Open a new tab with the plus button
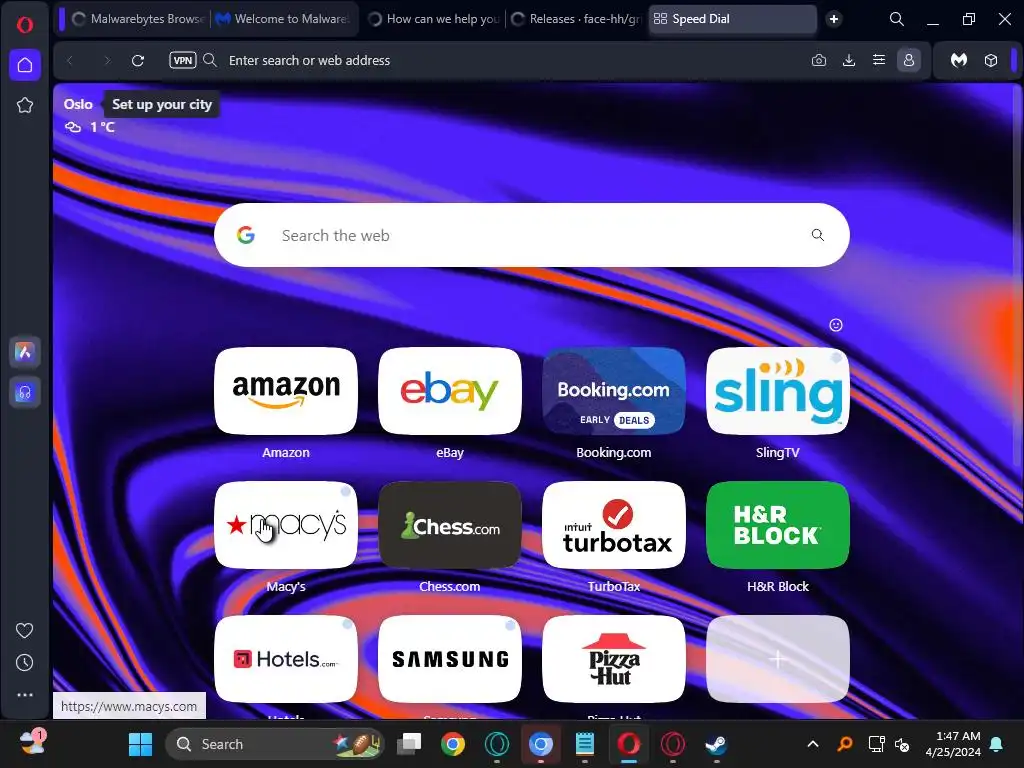Screen dimensions: 1024x768 (x=833, y=19)
